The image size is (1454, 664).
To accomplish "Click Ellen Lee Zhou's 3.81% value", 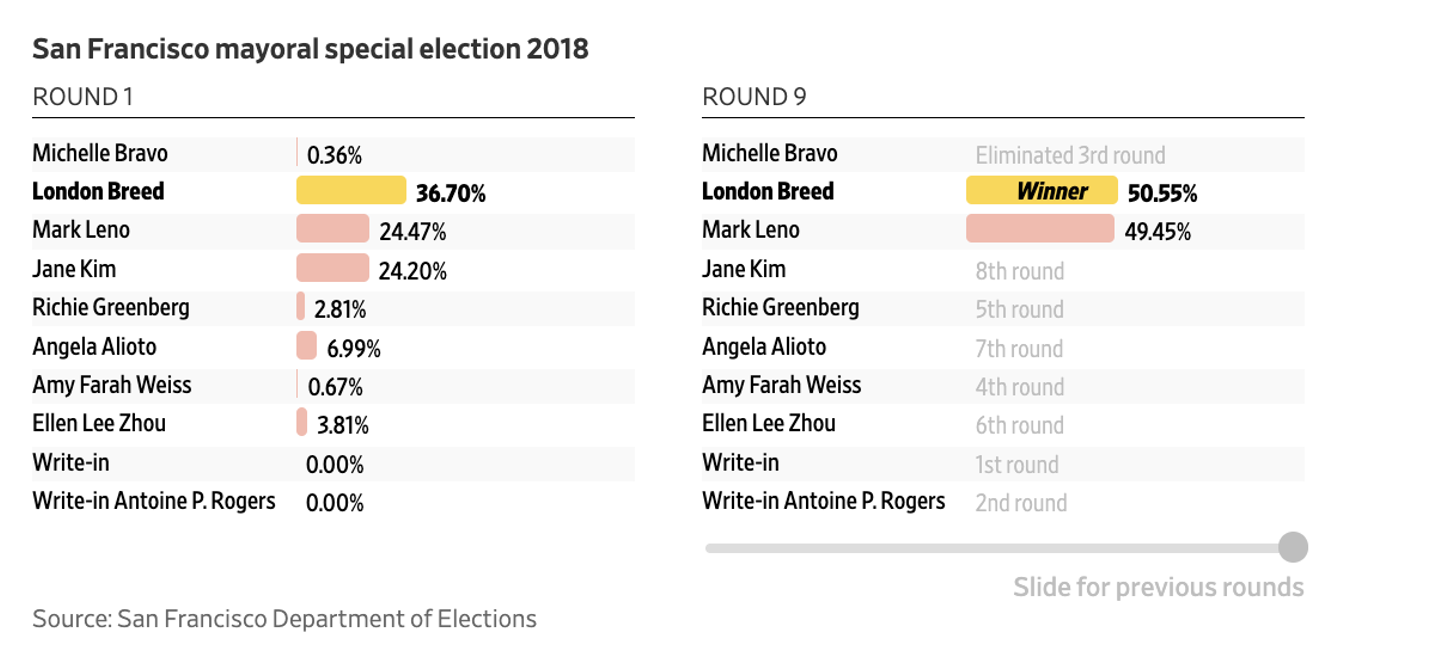I will click(343, 425).
